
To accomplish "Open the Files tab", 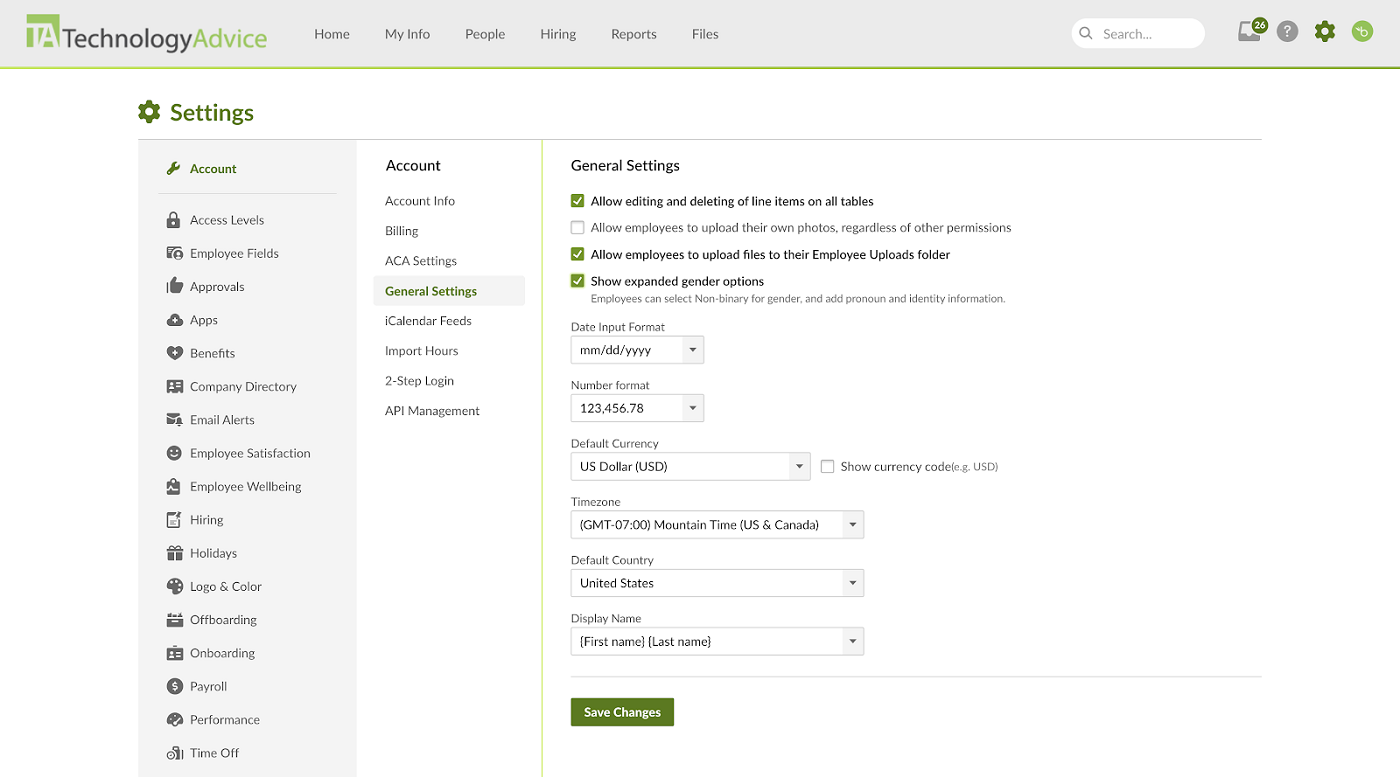I will 705,34.
